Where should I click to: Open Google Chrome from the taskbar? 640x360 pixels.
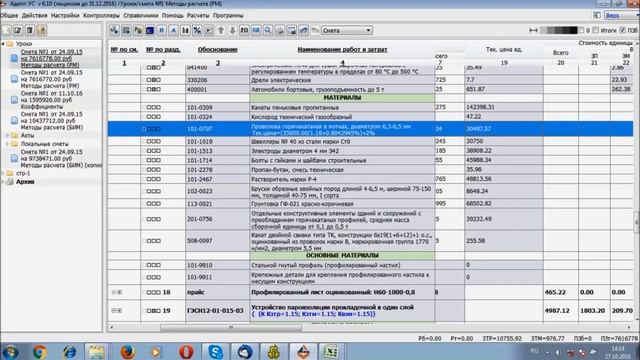[40, 351]
